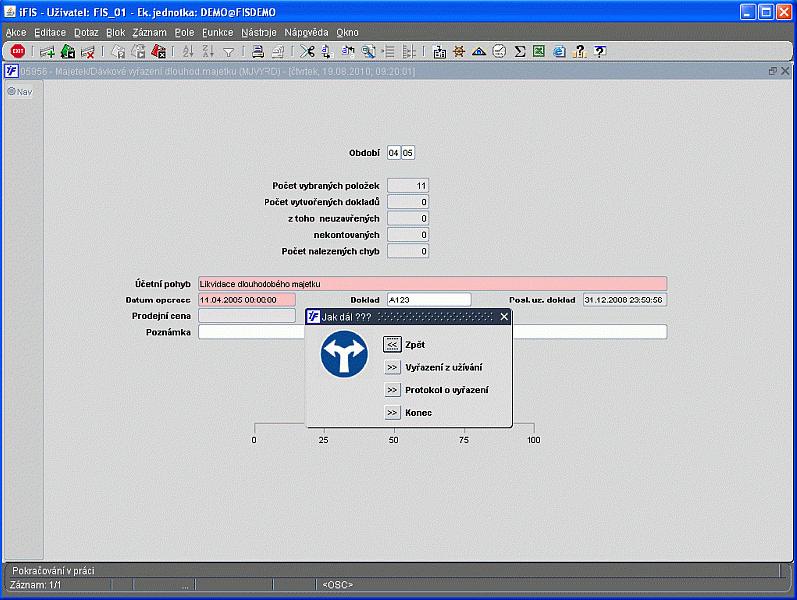Click the Prodejní cena field

pos(247,316)
